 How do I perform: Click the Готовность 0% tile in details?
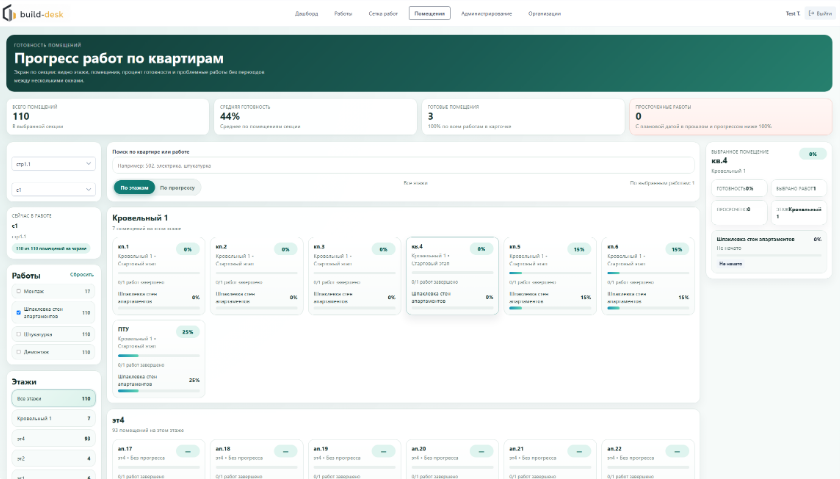click(x=739, y=189)
